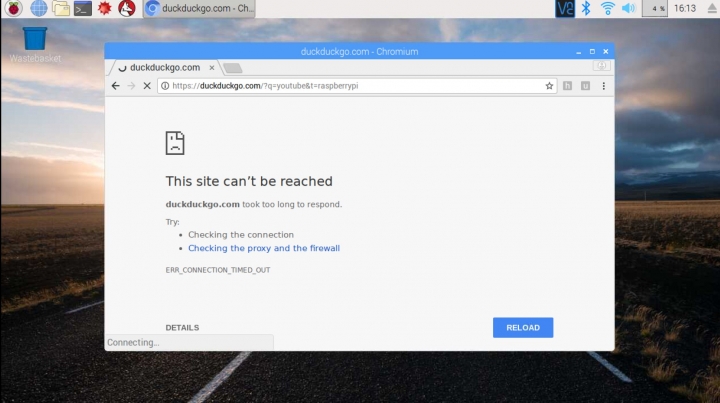This screenshot has height=403, width=720.
Task: Launch the web browser globe icon
Action: (x=38, y=8)
